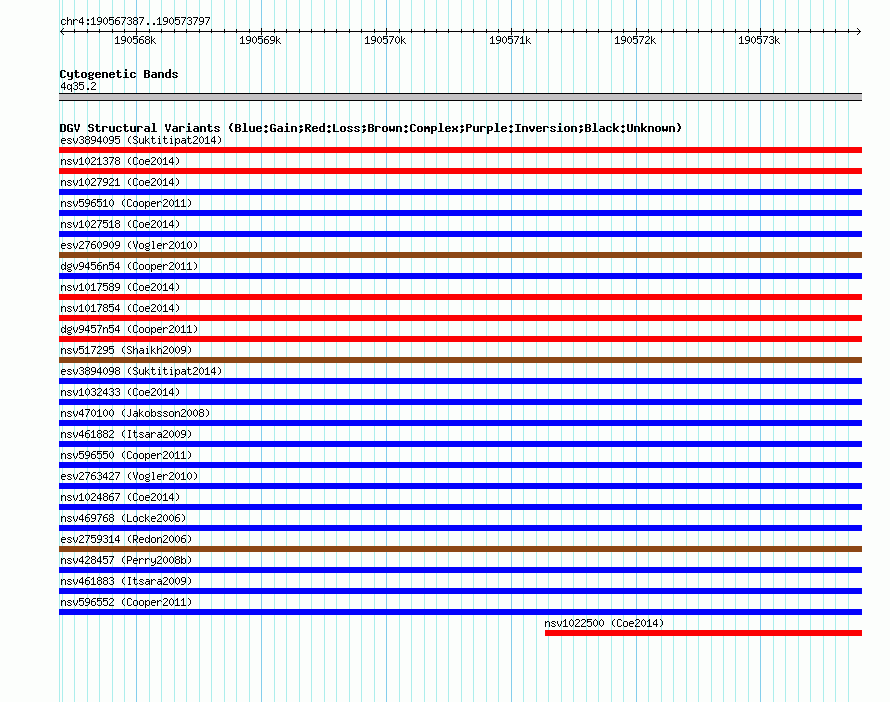Select the red bar under dgv9457n54
The width and height of the screenshot is (890, 702).
point(460,339)
